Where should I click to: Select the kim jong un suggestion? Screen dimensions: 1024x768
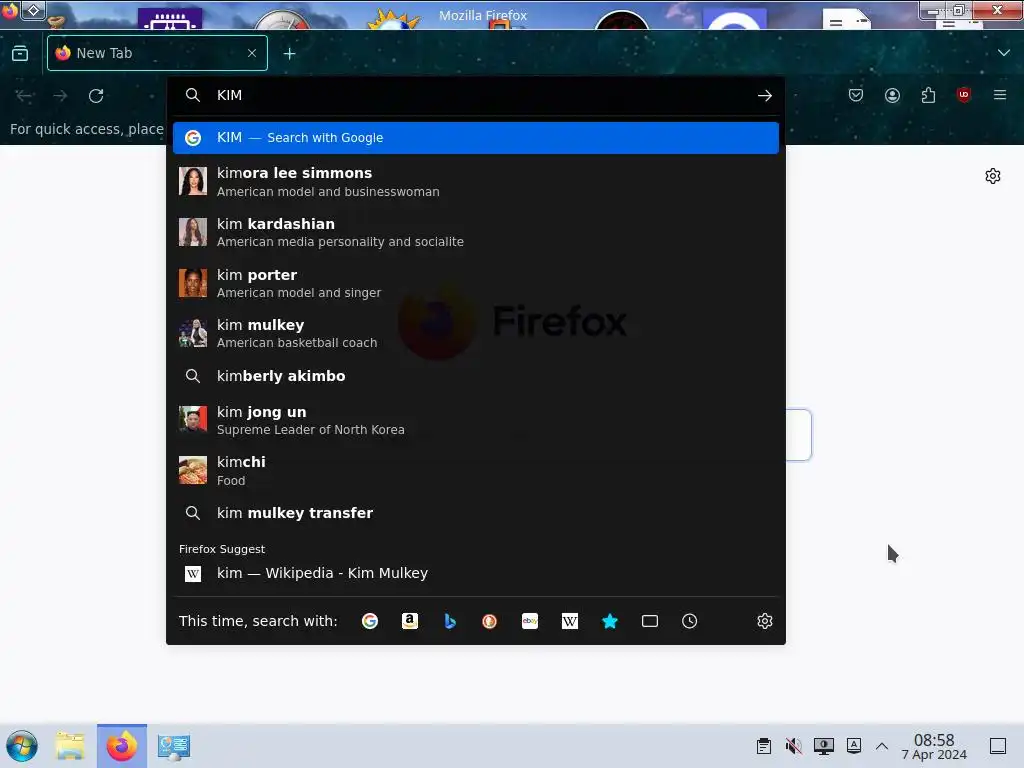pyautogui.click(x=476, y=420)
